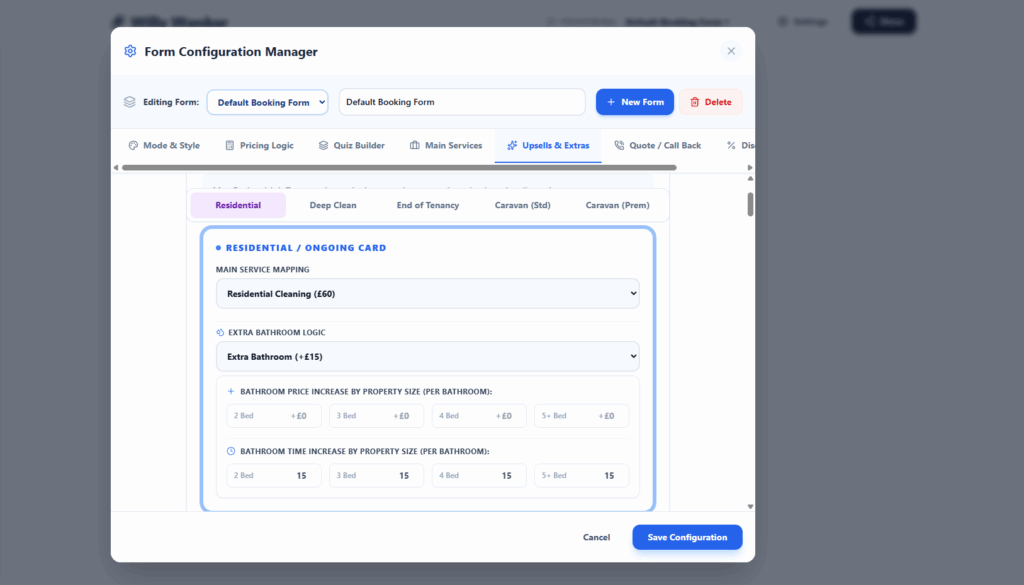
Task: Open the Quiz Builder tab
Action: click(x=351, y=146)
